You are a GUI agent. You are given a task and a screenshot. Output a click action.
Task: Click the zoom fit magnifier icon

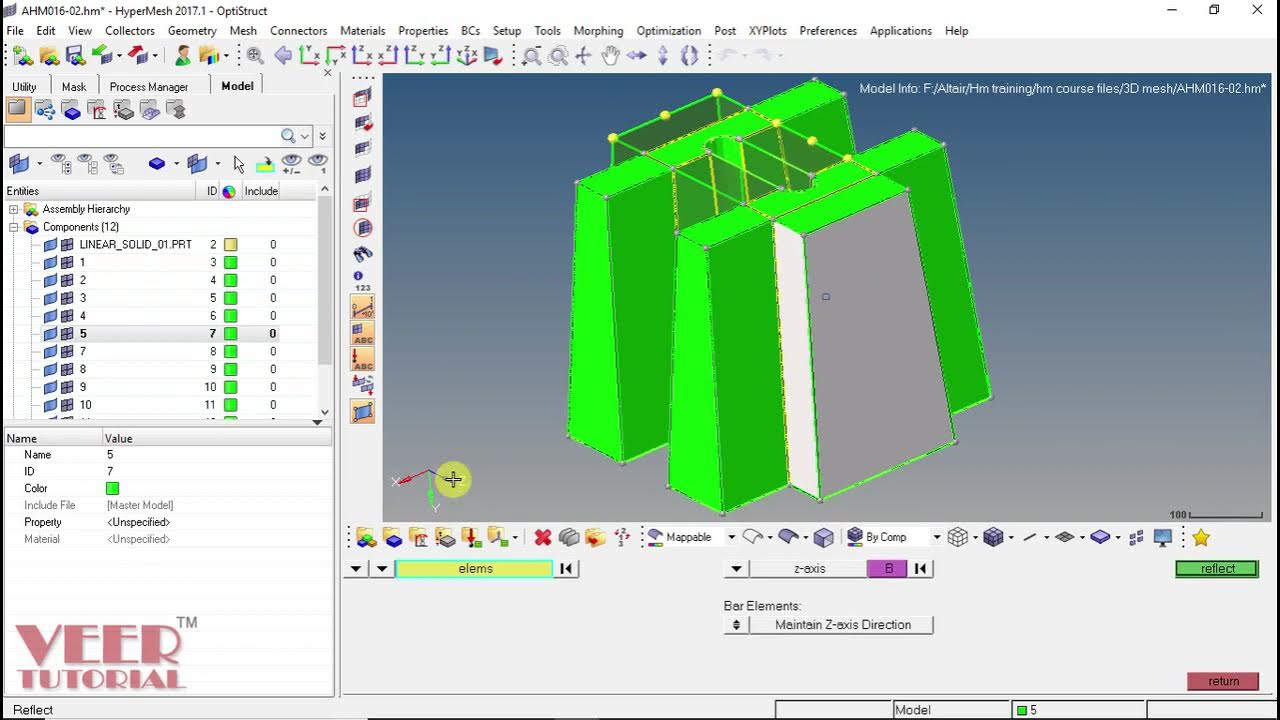point(255,56)
